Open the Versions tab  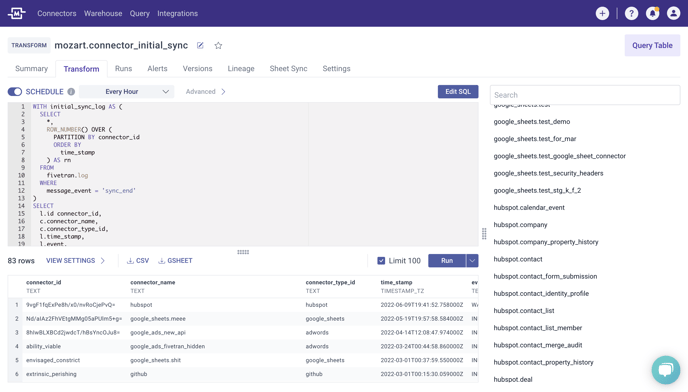click(x=197, y=68)
